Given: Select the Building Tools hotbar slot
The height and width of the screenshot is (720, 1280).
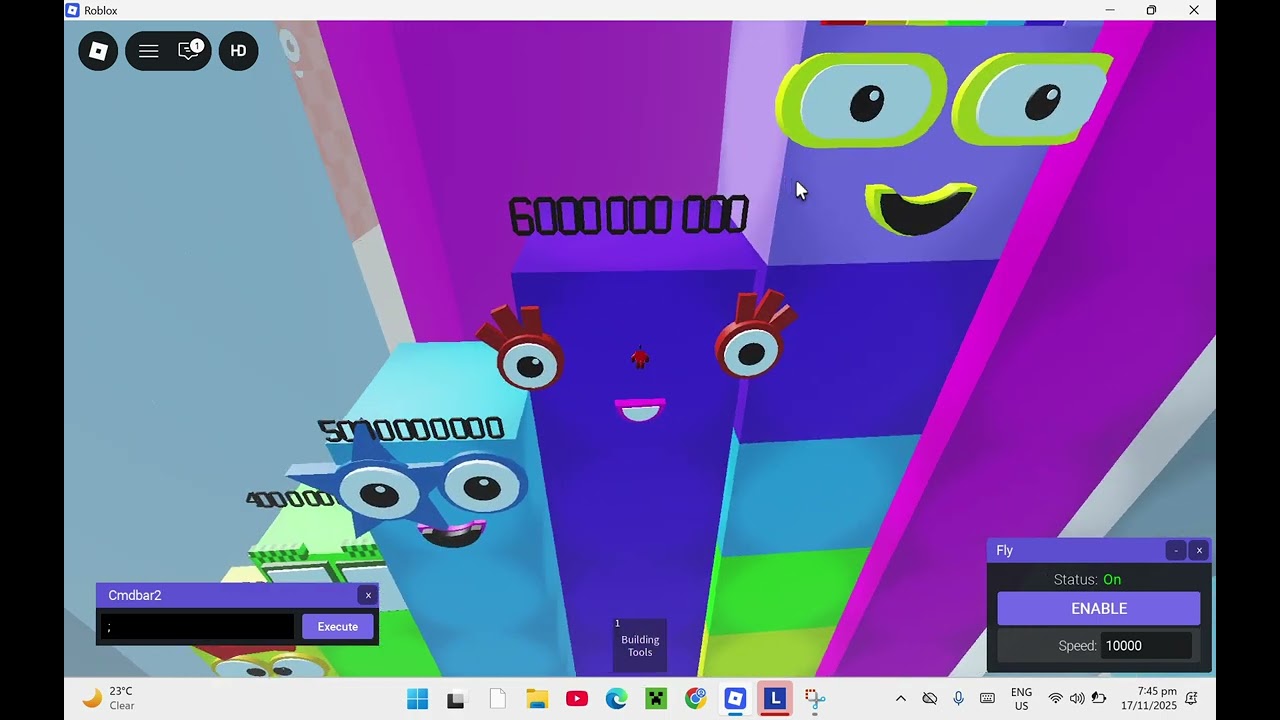Looking at the screenshot, I should pyautogui.click(x=640, y=645).
